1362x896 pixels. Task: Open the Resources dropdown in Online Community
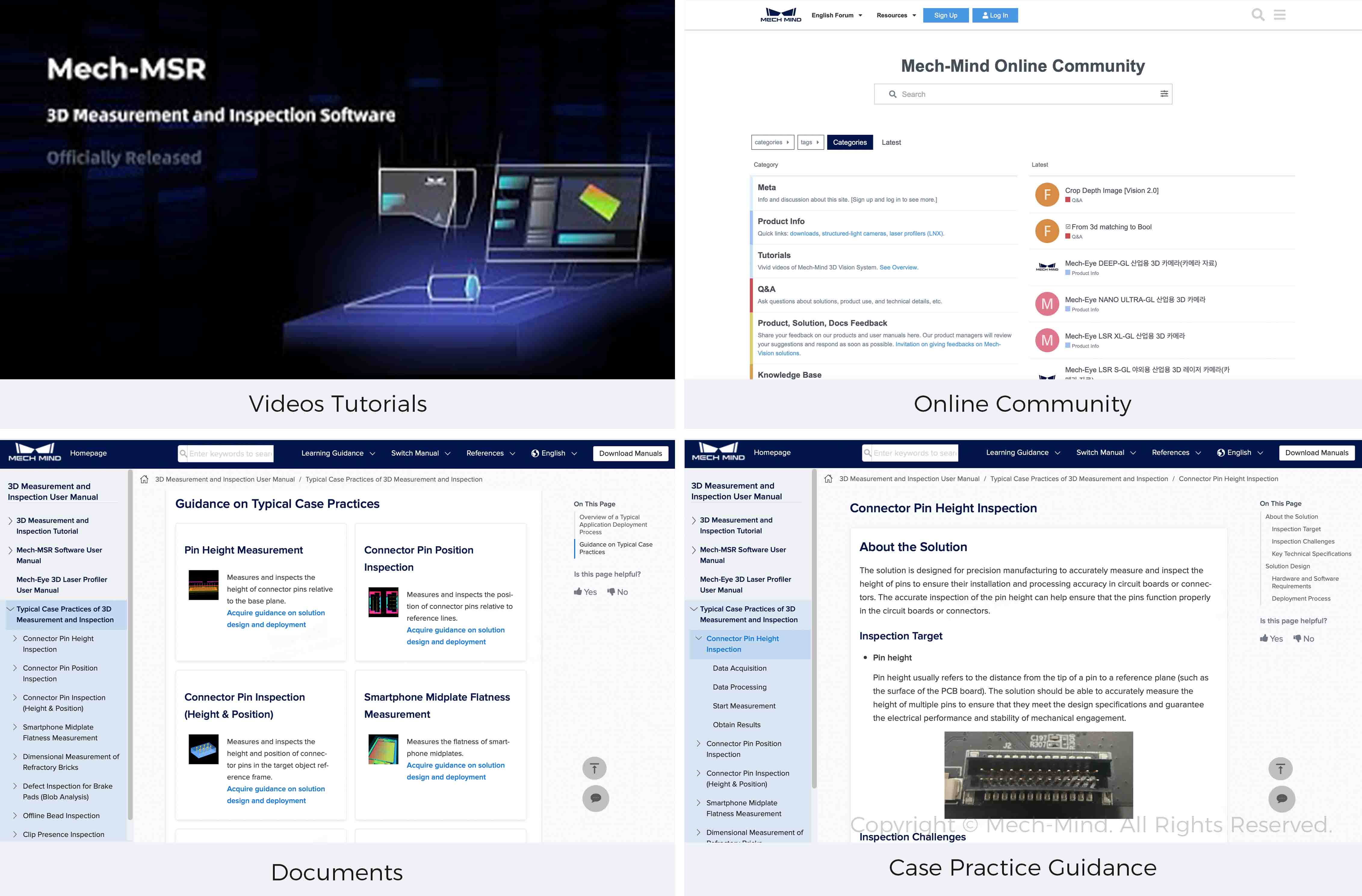point(896,15)
